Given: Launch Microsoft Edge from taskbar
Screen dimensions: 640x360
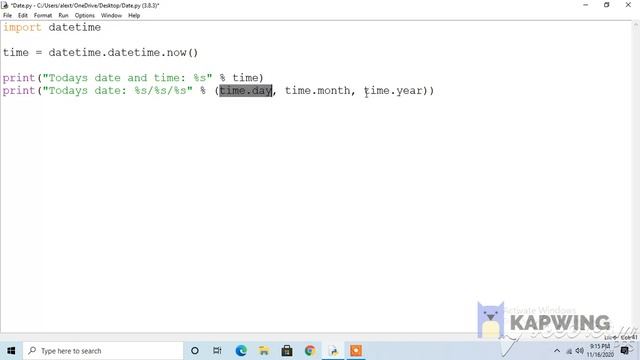Looking at the screenshot, I should pos(241,351).
